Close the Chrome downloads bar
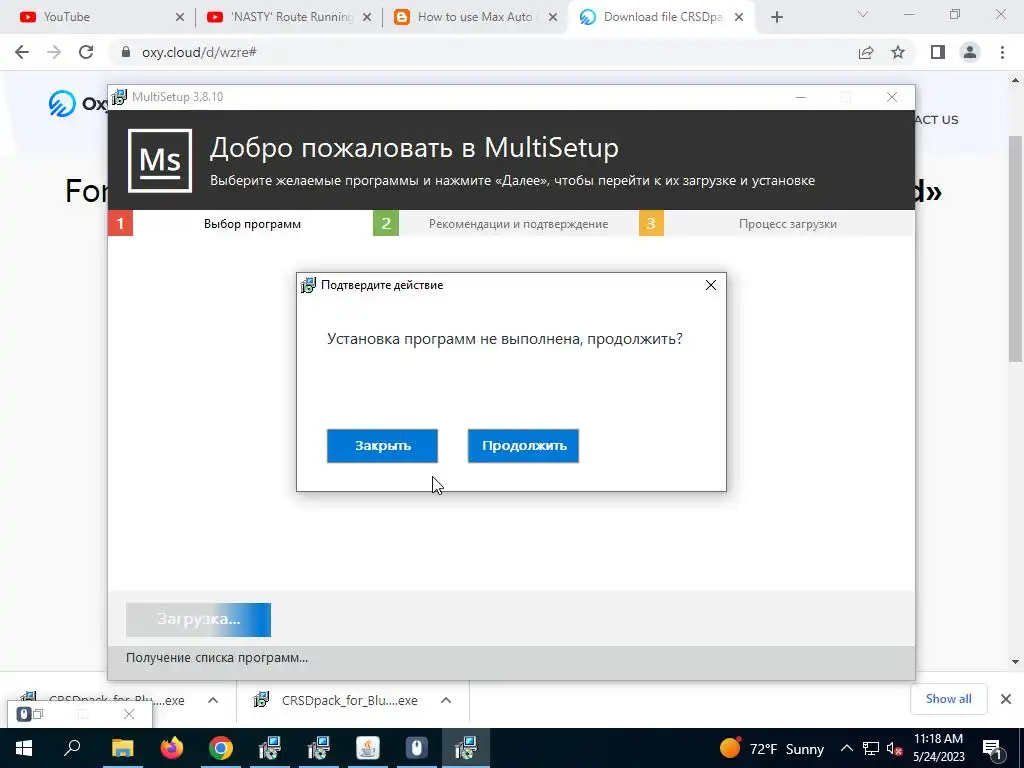Screen dimensions: 1024x768 [1006, 699]
